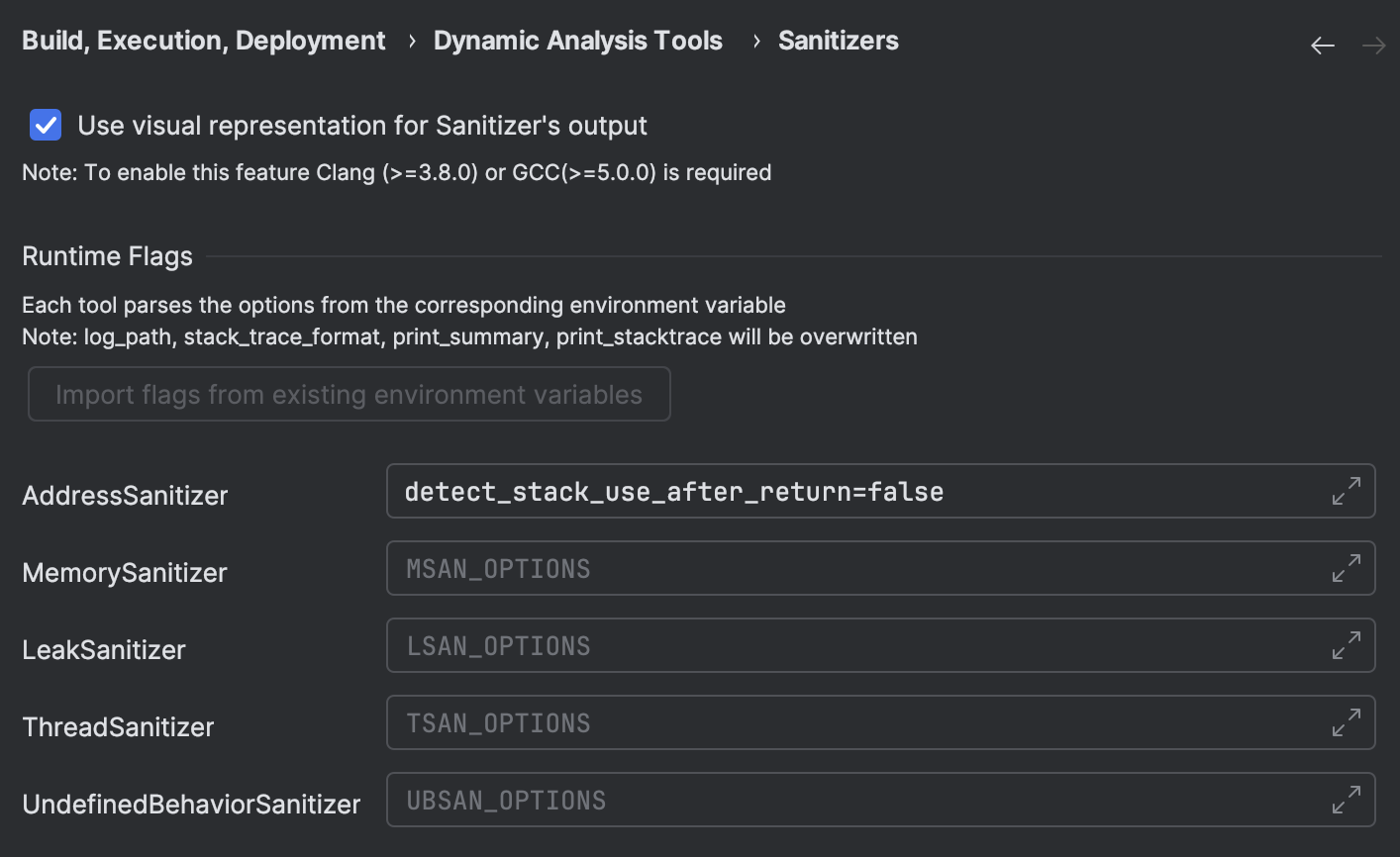Open the Build, Execution, Deployment breadcrumb
The image size is (1400, 857).
pos(203,40)
